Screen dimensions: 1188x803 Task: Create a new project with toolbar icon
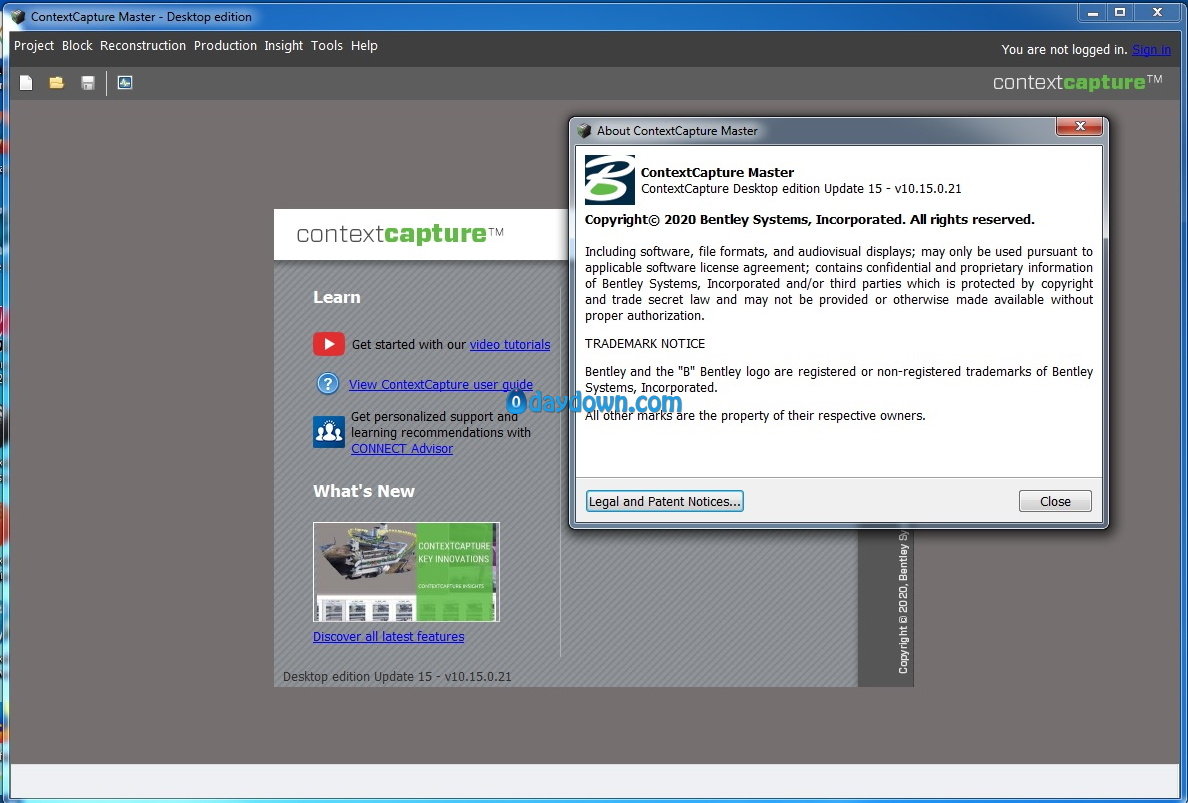[x=26, y=83]
